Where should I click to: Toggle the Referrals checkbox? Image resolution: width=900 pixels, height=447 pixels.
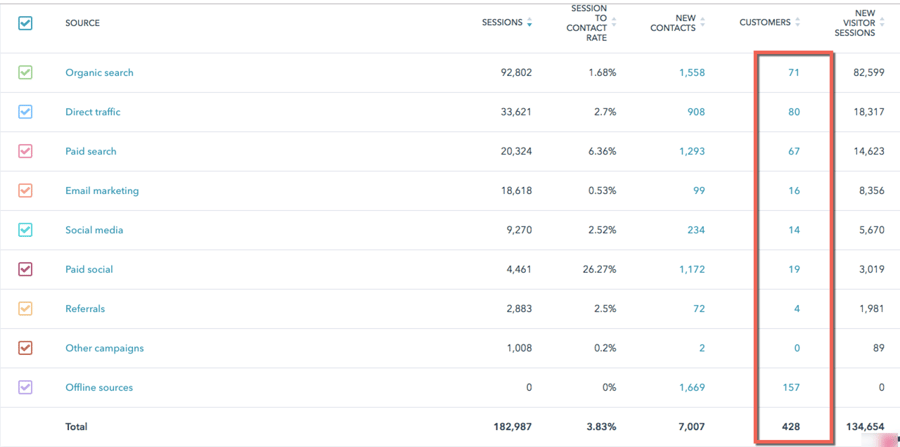pos(26,309)
